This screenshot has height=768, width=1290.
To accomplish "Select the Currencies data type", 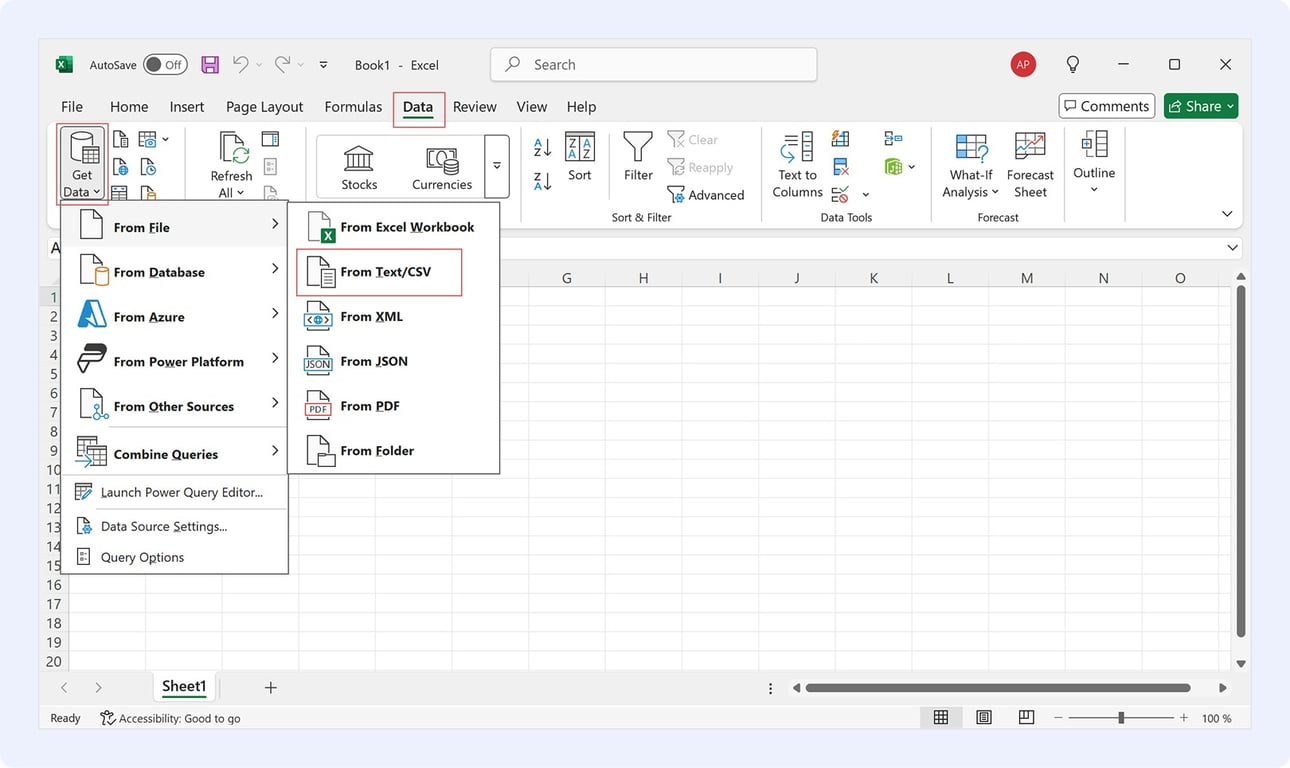I will pyautogui.click(x=442, y=167).
